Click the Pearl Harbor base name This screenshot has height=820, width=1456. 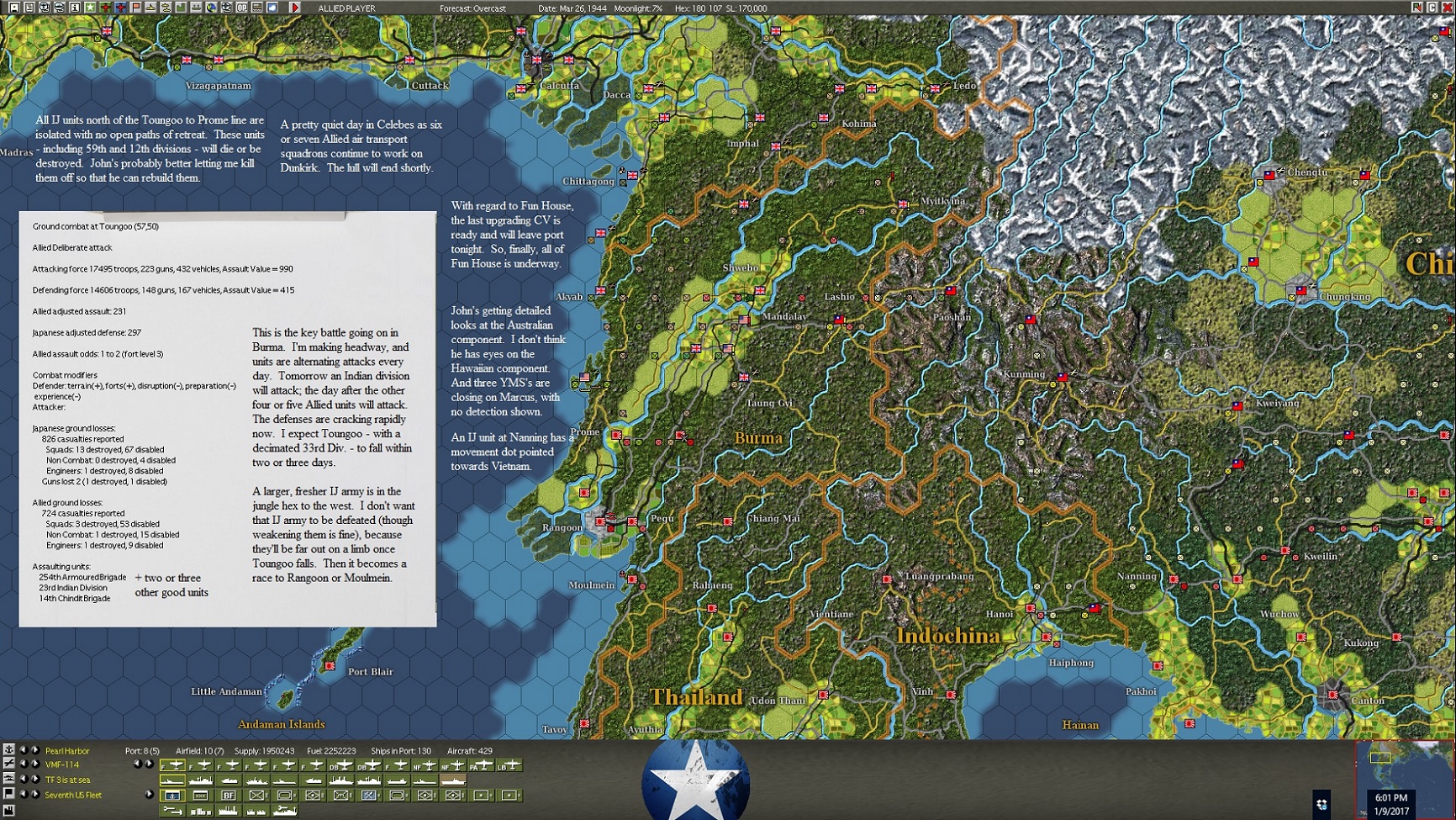coord(67,751)
